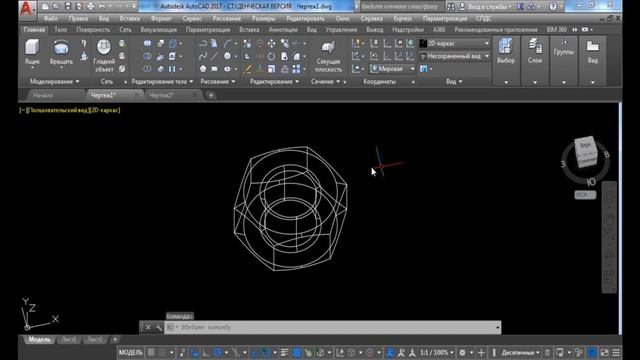Activate the Вращать (Revolve) tool
Viewport: 640px width, 360px height.
click(61, 52)
